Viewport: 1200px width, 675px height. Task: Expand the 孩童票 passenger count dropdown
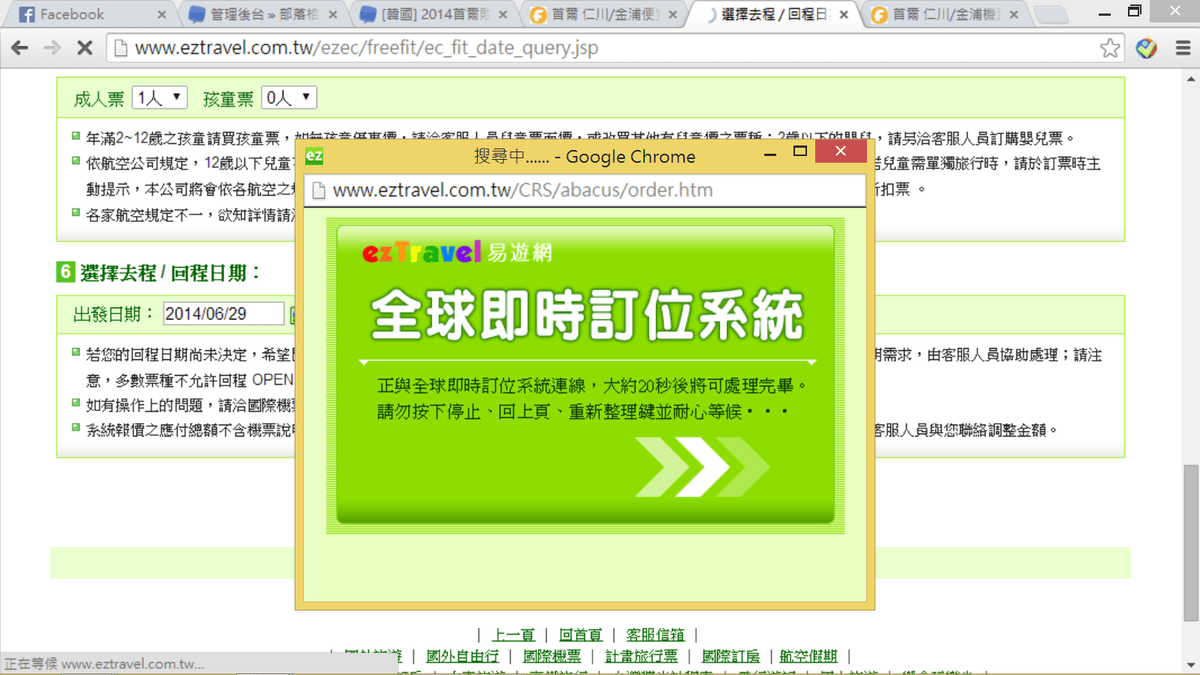(x=288, y=97)
